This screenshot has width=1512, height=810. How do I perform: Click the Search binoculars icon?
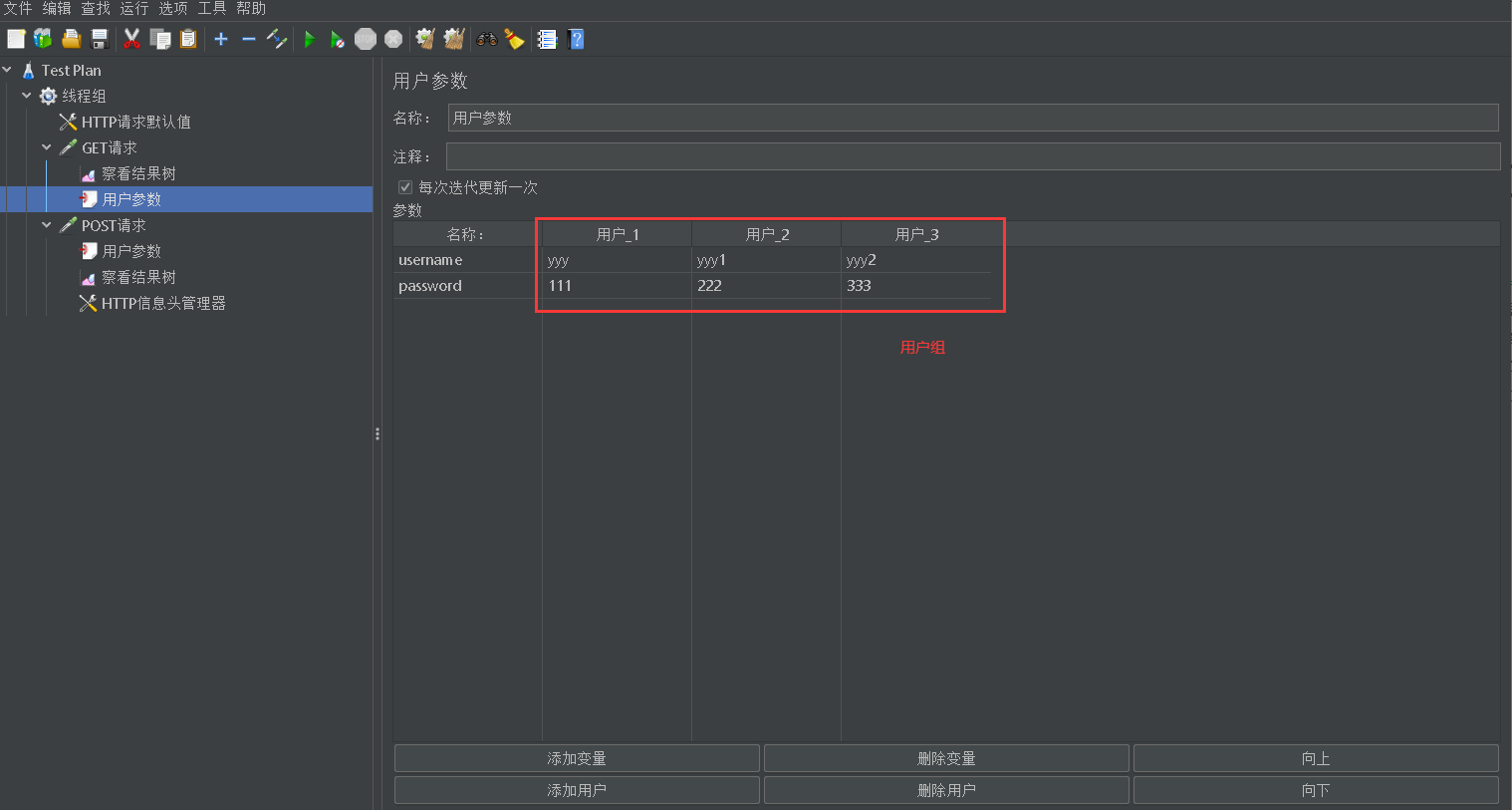tap(487, 39)
